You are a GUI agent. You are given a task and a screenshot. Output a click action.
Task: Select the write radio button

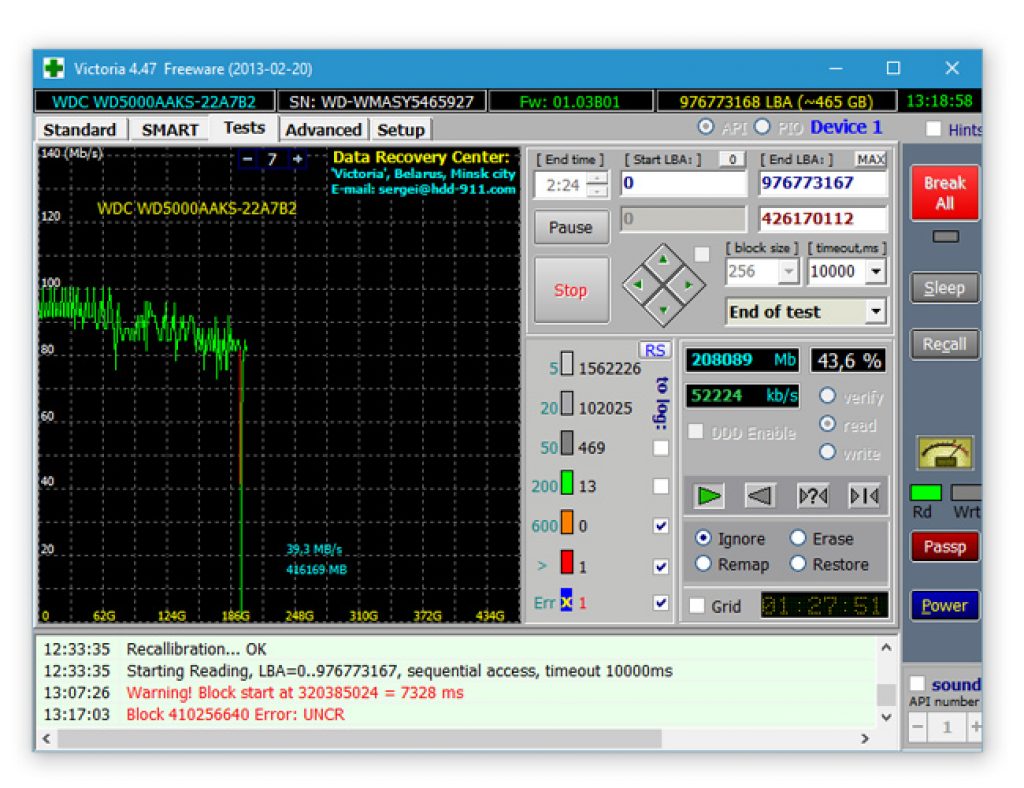point(827,452)
